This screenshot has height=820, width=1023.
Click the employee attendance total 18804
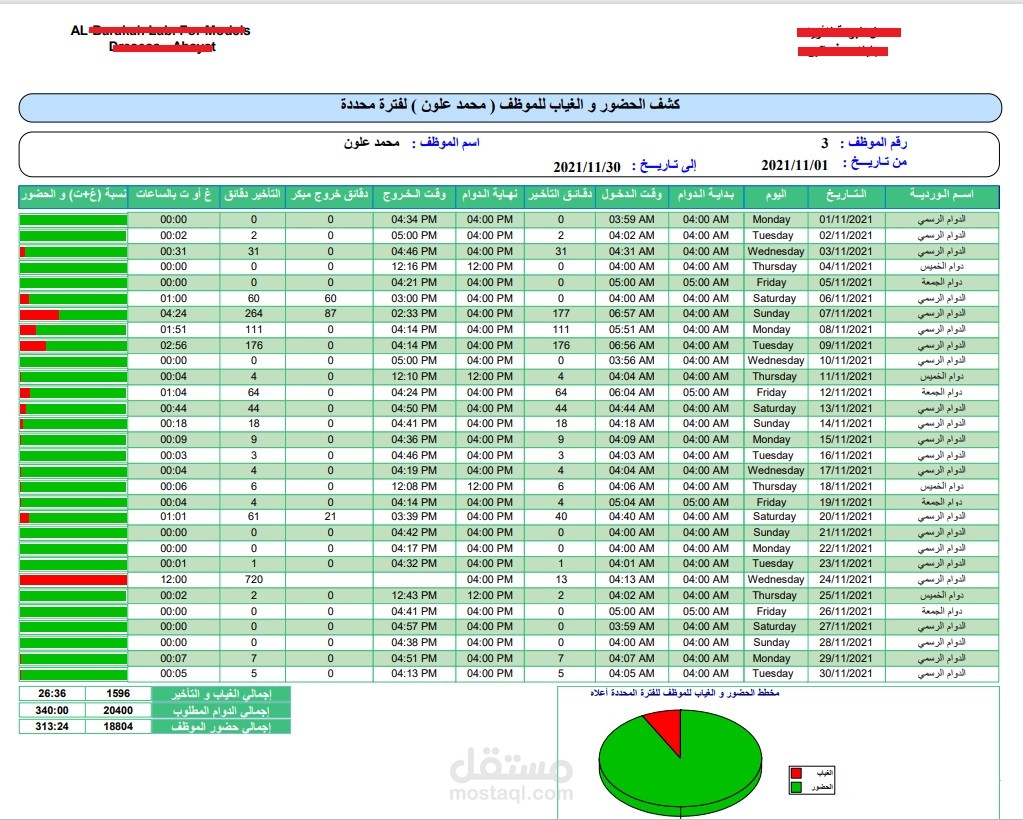(118, 727)
